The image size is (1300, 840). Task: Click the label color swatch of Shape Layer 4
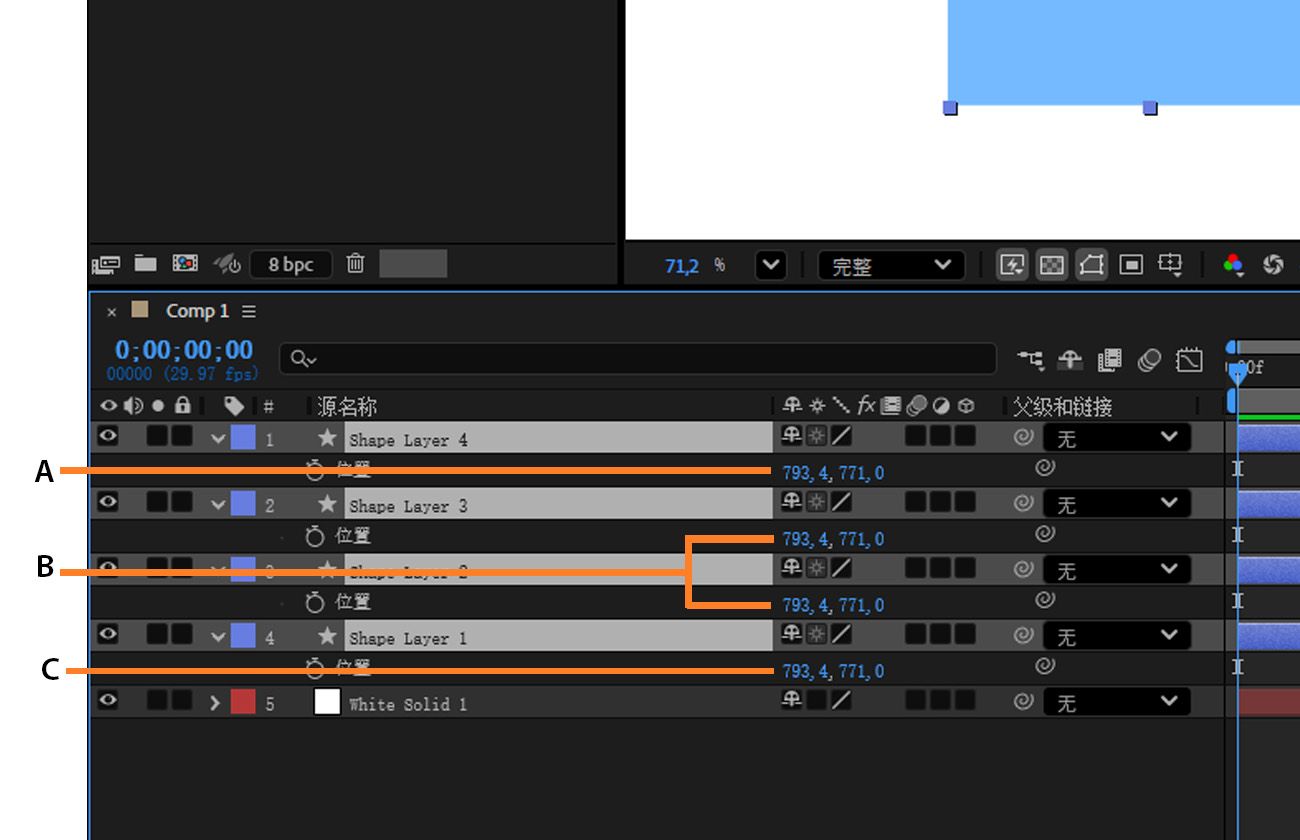point(243,437)
